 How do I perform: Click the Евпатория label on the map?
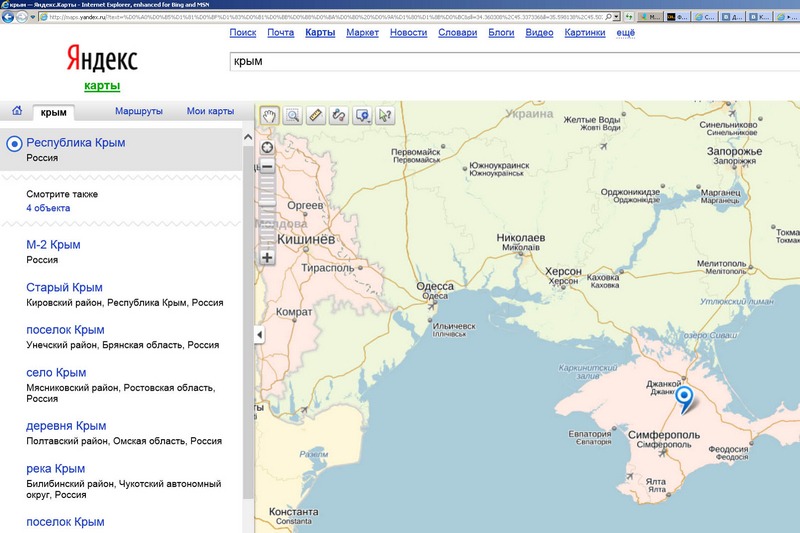(590, 434)
